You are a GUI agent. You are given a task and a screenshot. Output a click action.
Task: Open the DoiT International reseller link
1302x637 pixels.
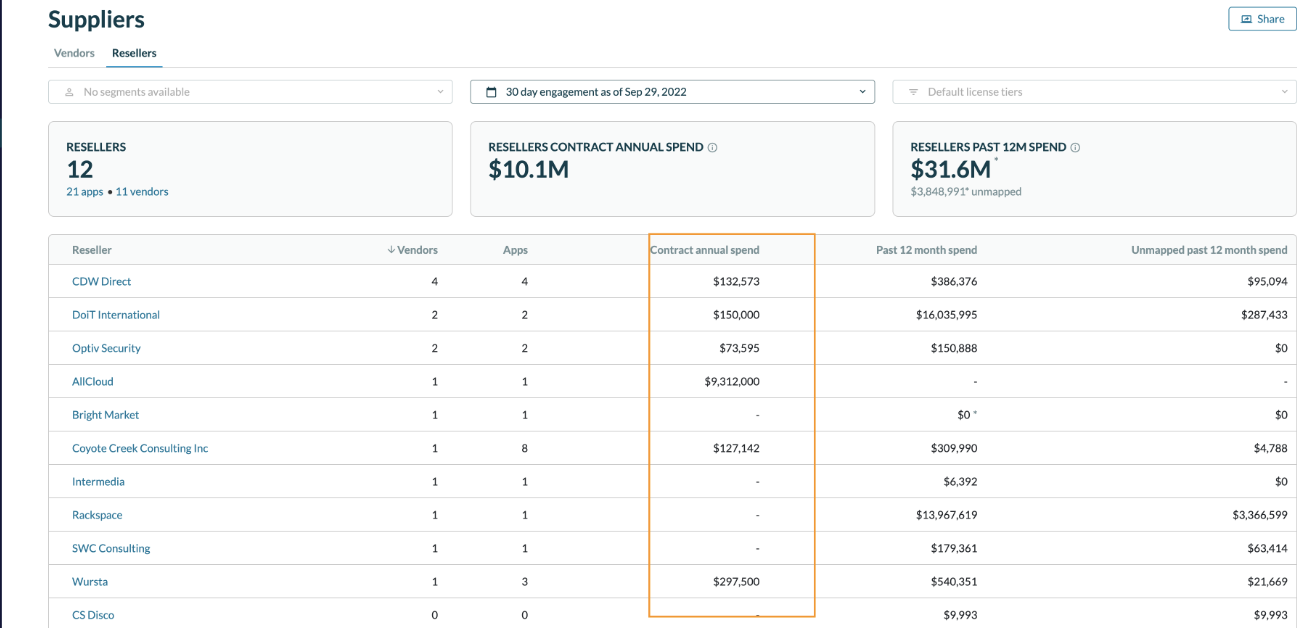[116, 315]
